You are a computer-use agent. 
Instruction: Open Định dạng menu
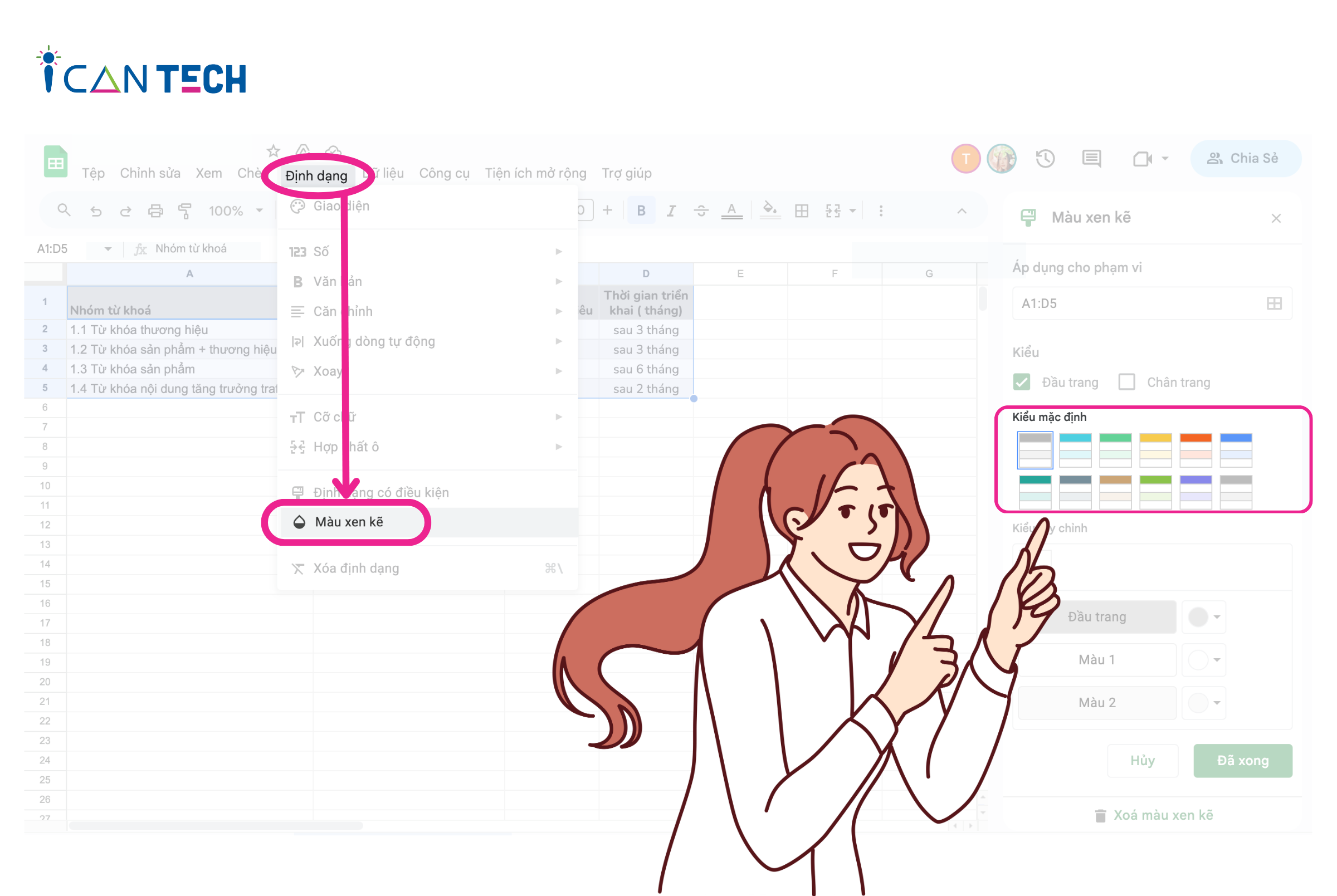tap(316, 175)
